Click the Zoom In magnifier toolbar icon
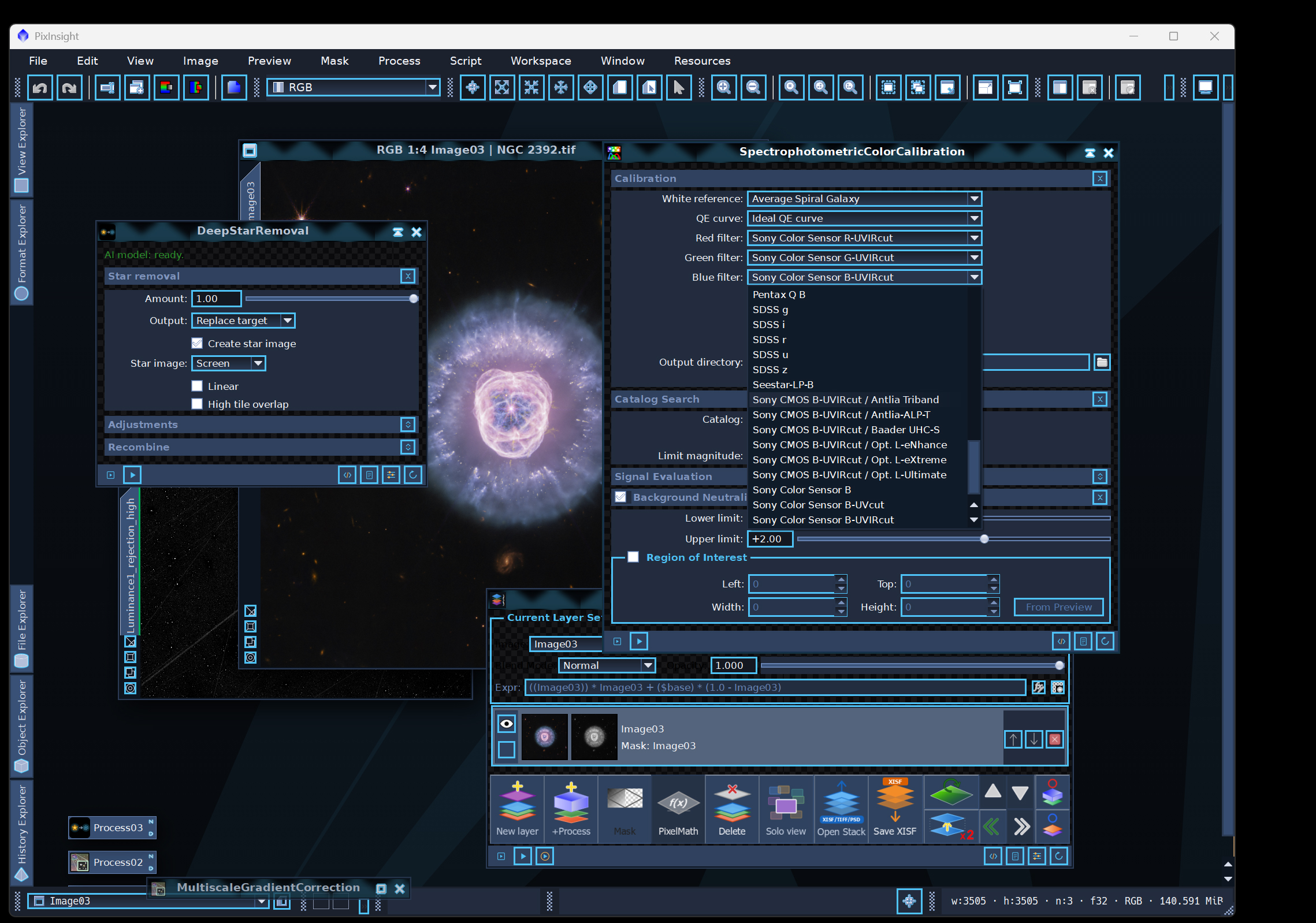 pos(723,88)
